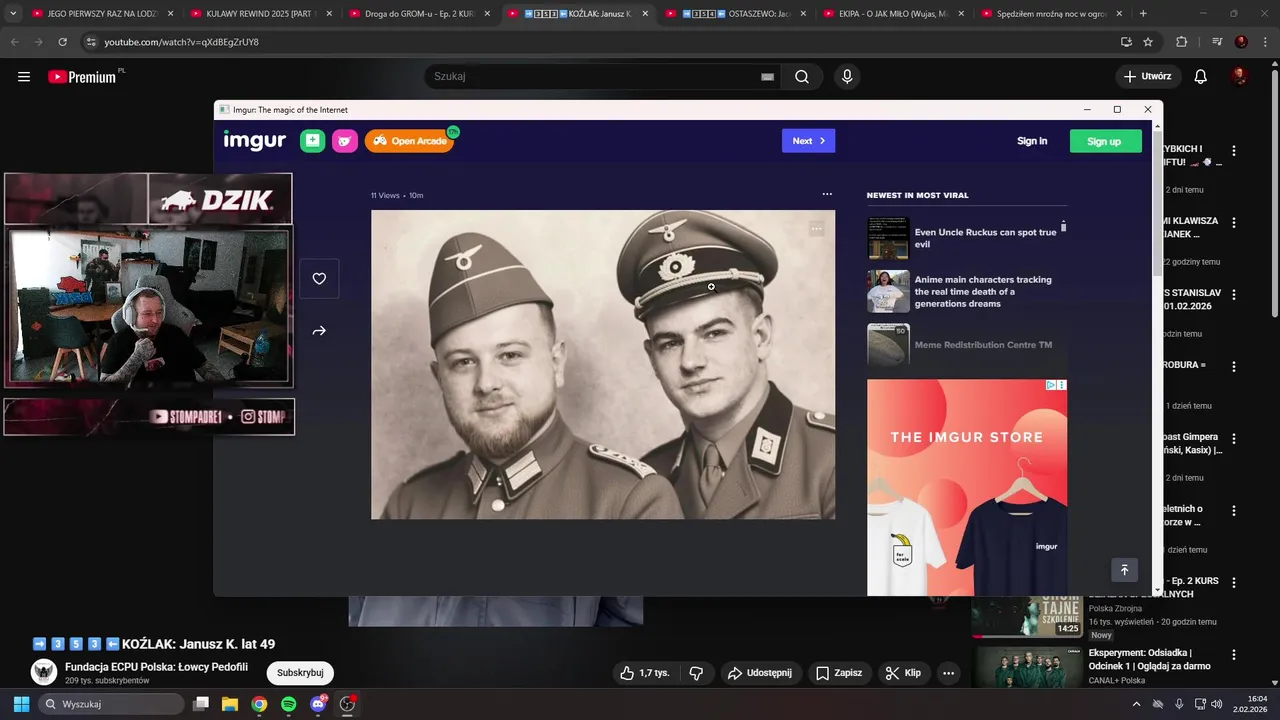Viewport: 1280px width, 720px height.
Task: Open Chrome three-dot menu
Action: tap(1265, 42)
